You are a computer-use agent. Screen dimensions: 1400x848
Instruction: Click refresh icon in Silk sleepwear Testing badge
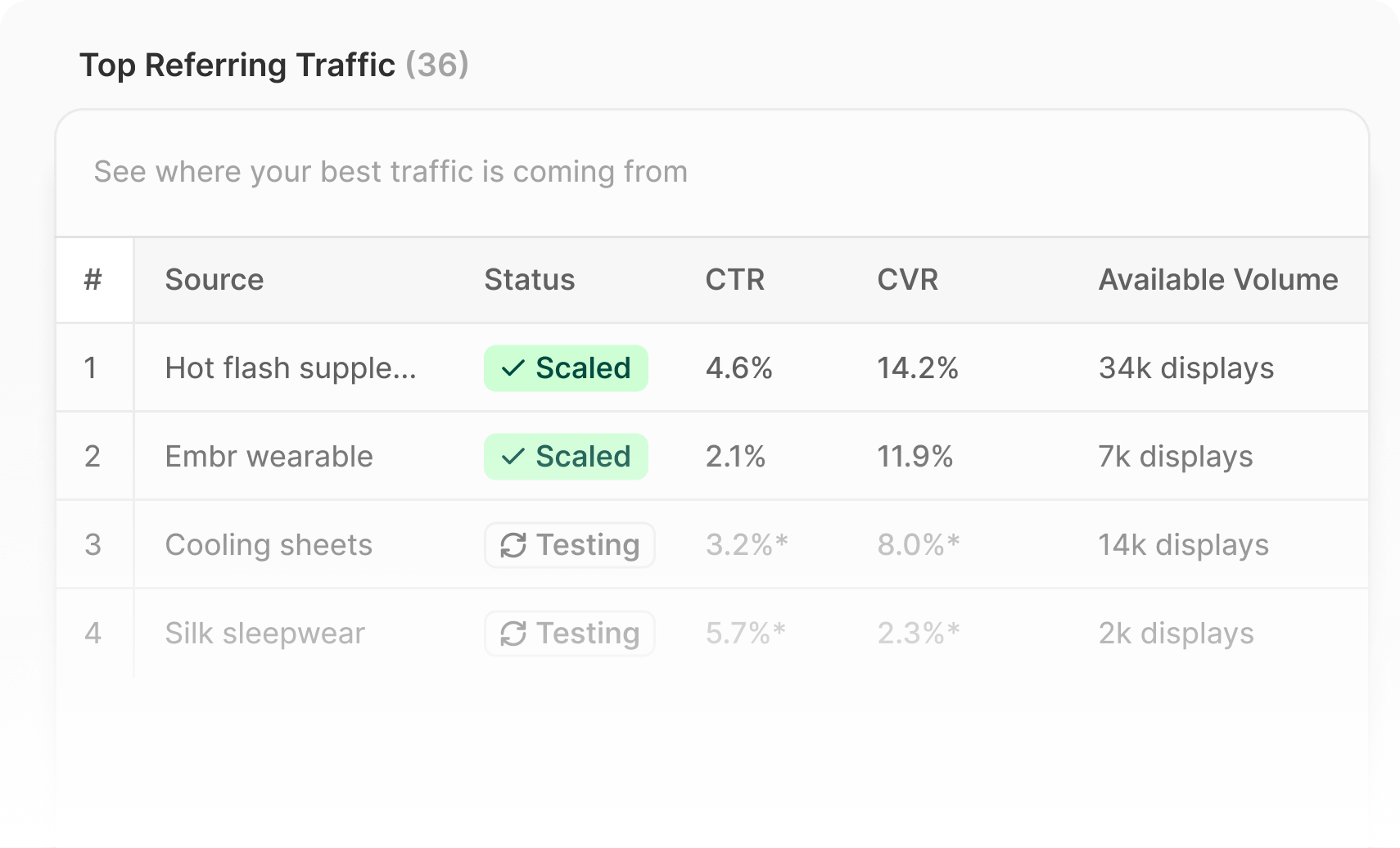513,634
